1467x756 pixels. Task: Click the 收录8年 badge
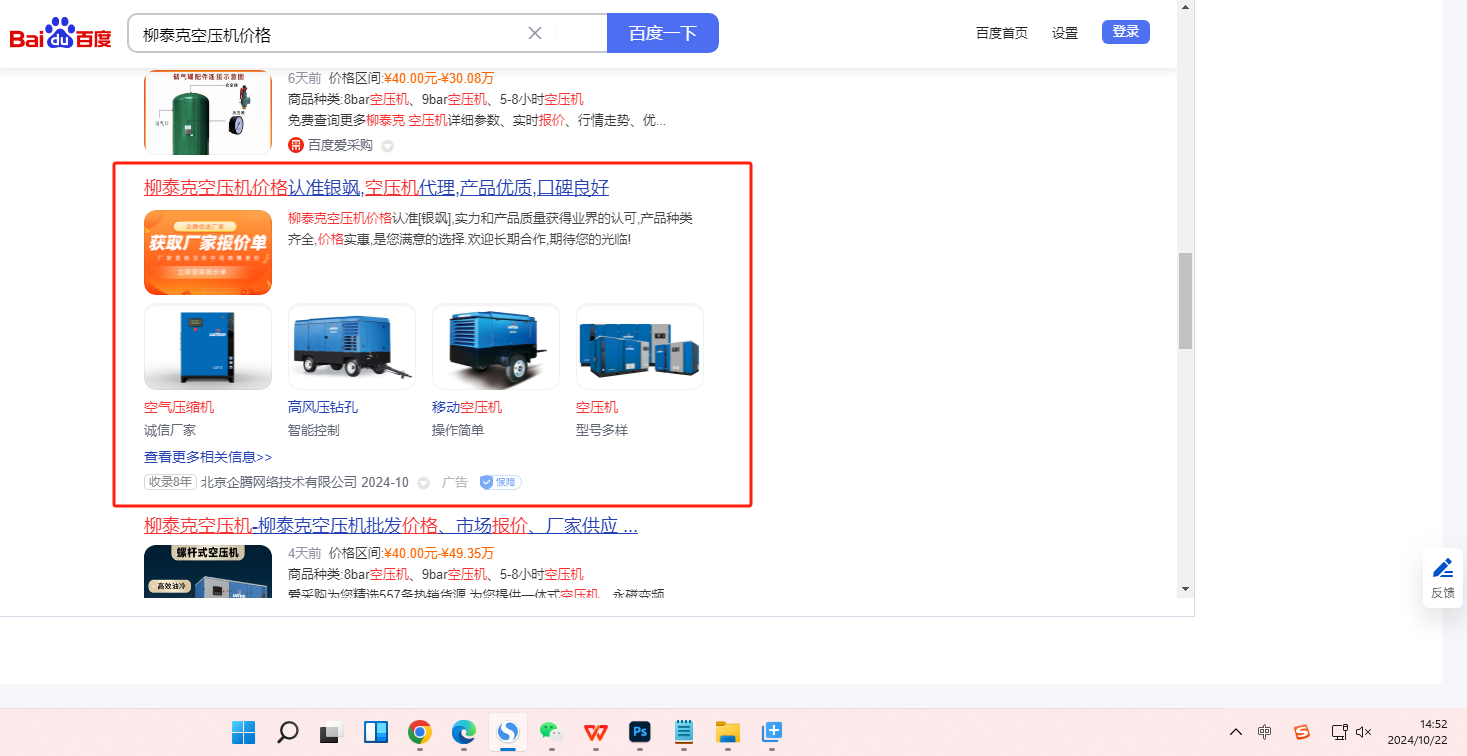(170, 482)
